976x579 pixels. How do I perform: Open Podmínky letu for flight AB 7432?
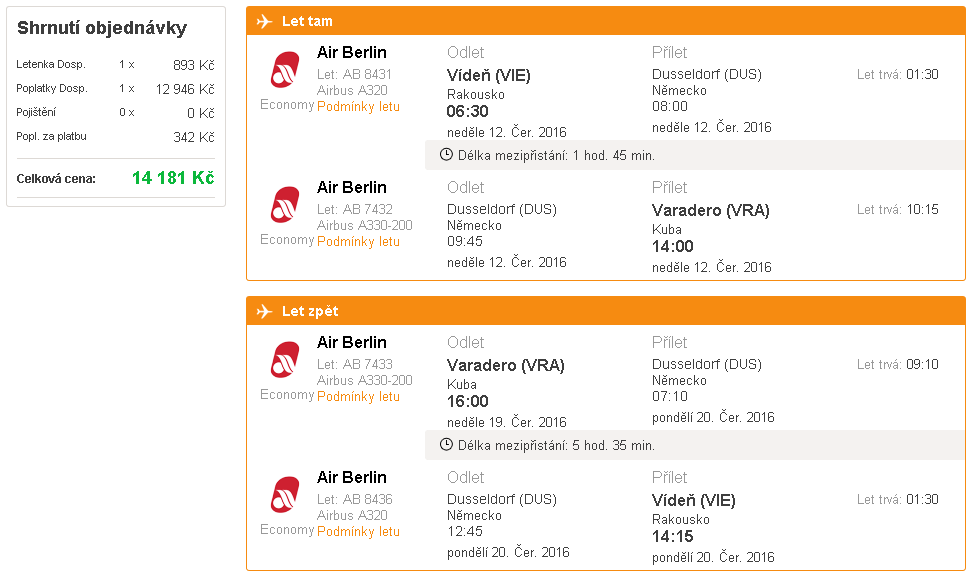coord(359,242)
